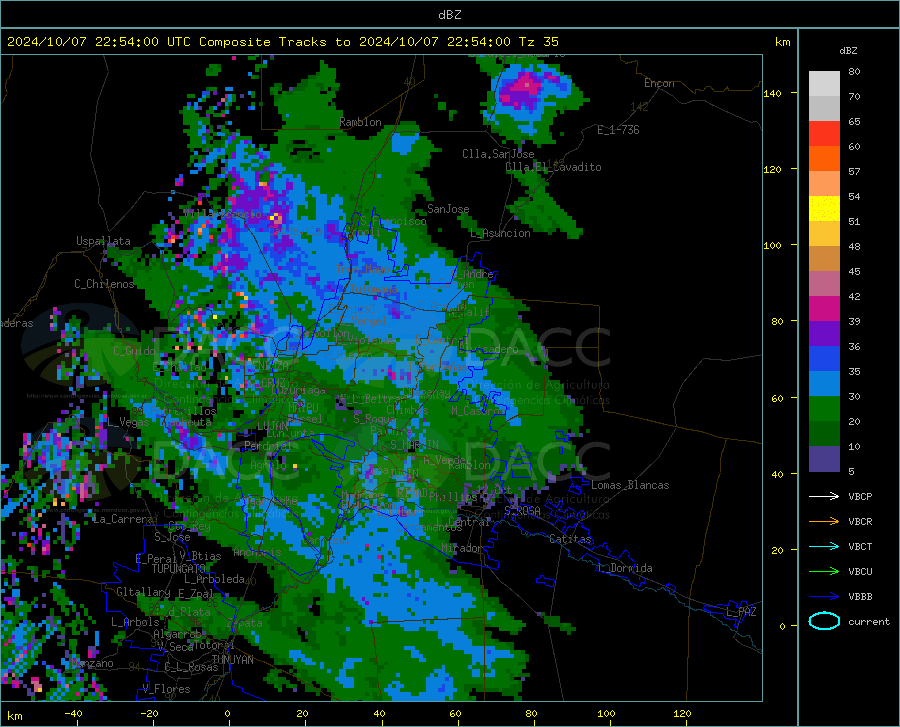Select the violet purple swatch in the legend
The width and height of the screenshot is (900, 727).
(x=824, y=333)
